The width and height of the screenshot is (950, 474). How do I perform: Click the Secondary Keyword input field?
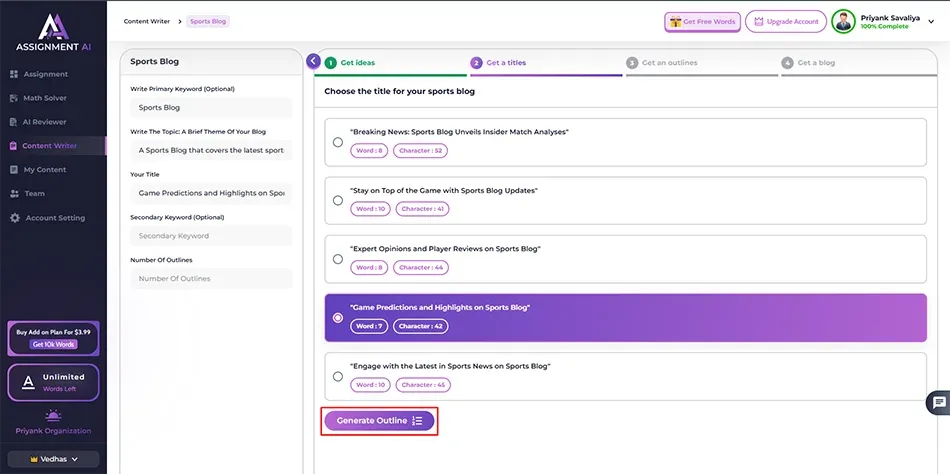pos(210,236)
